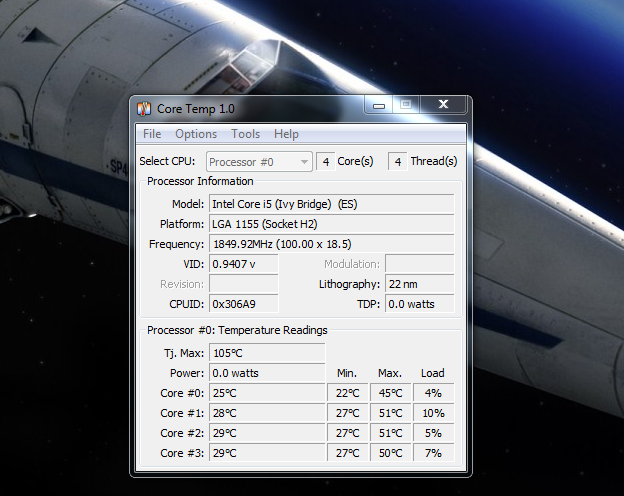Click the VID value 0.9407 v
The image size is (624, 496).
point(244,264)
